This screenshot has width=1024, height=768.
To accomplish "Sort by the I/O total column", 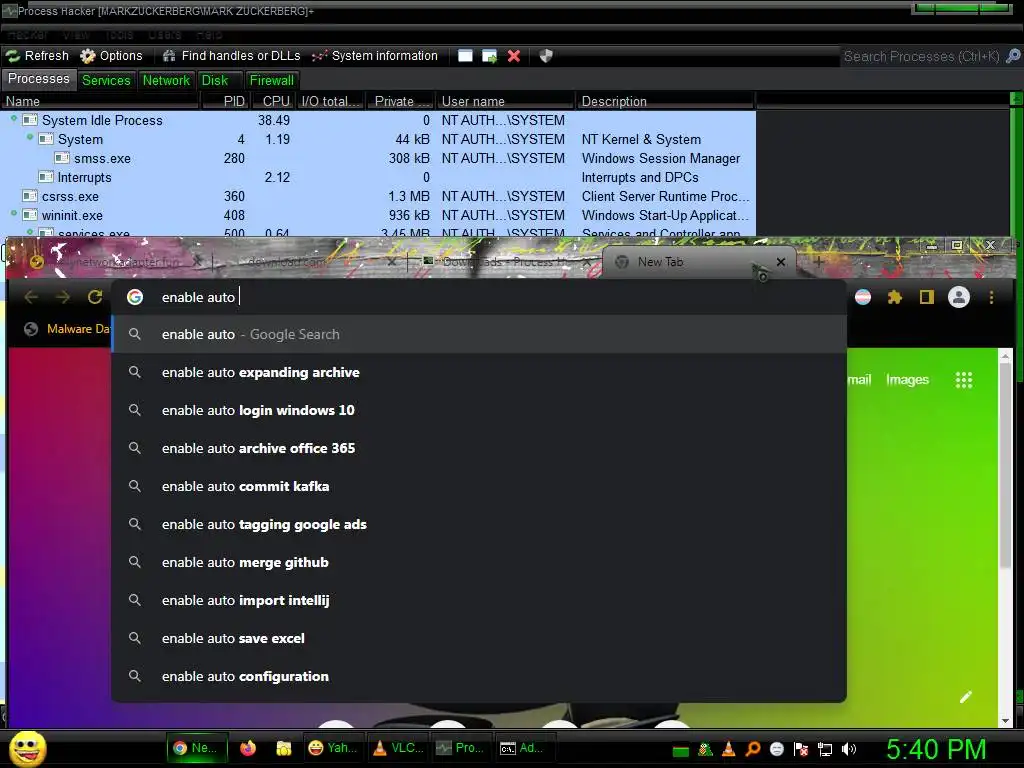I will click(330, 101).
